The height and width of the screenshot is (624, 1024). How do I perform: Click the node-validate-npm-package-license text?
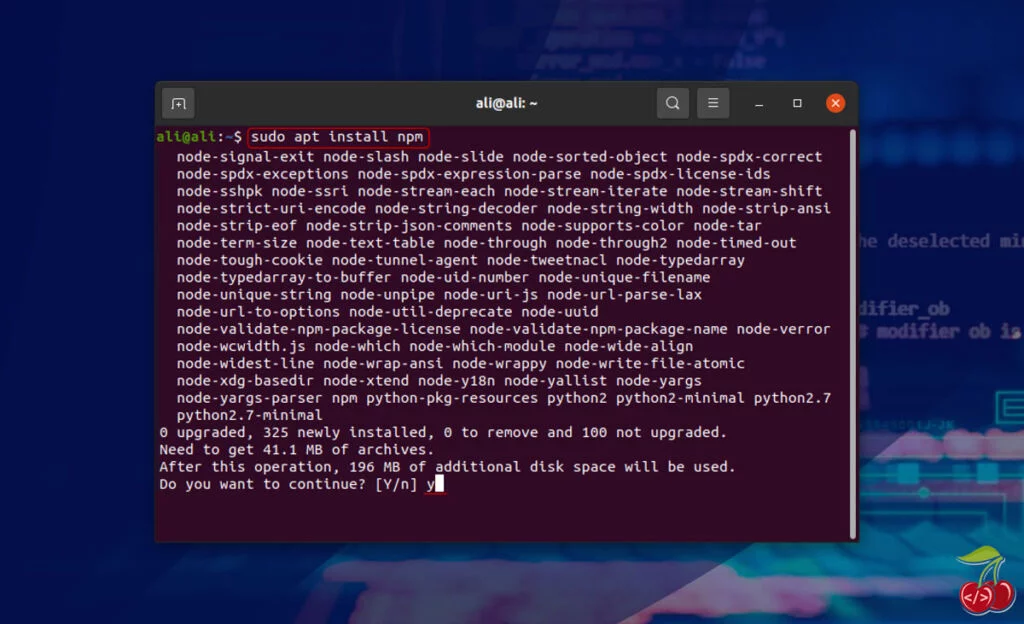coord(318,329)
